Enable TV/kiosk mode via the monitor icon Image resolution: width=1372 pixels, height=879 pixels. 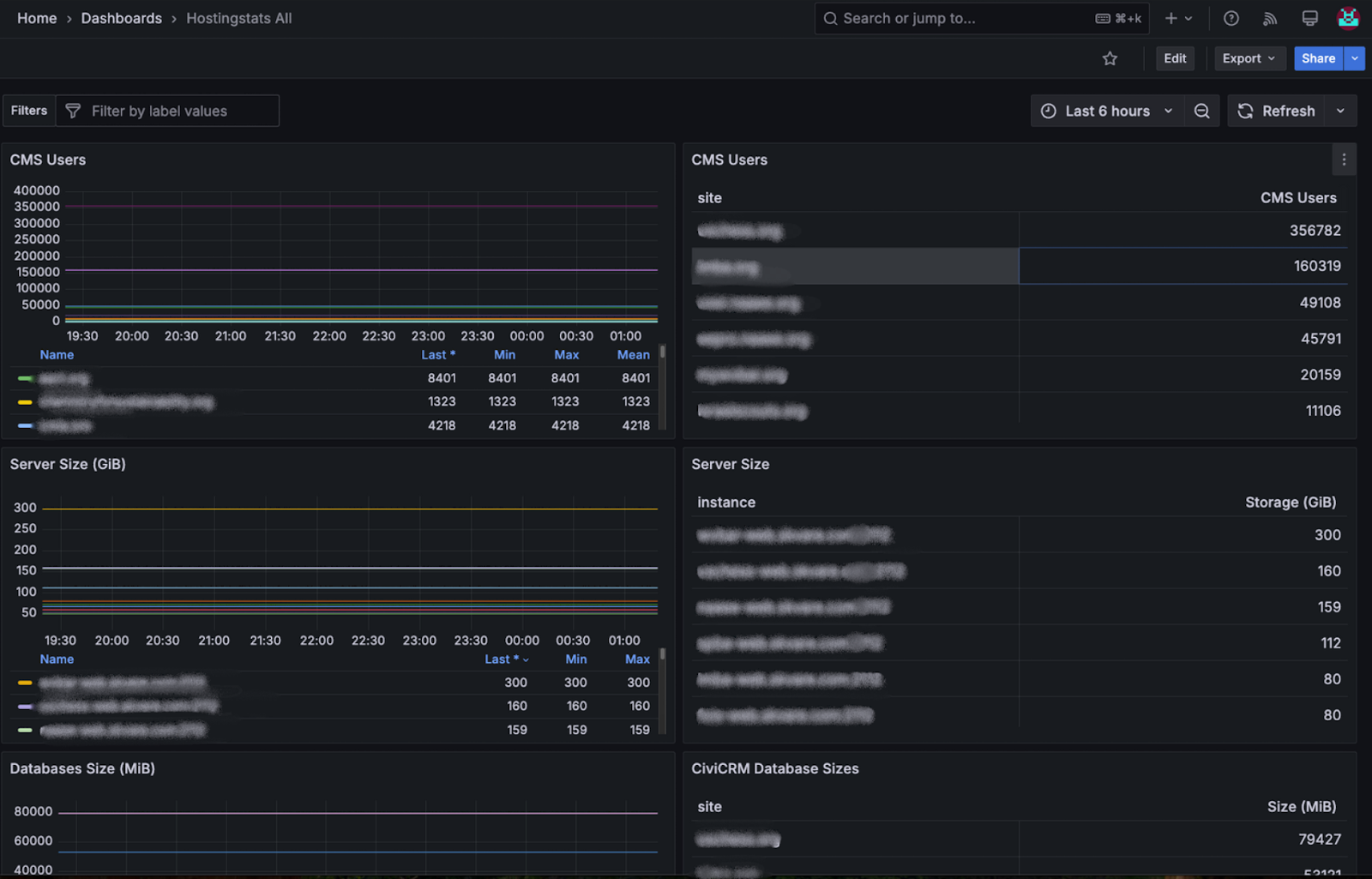pyautogui.click(x=1309, y=18)
